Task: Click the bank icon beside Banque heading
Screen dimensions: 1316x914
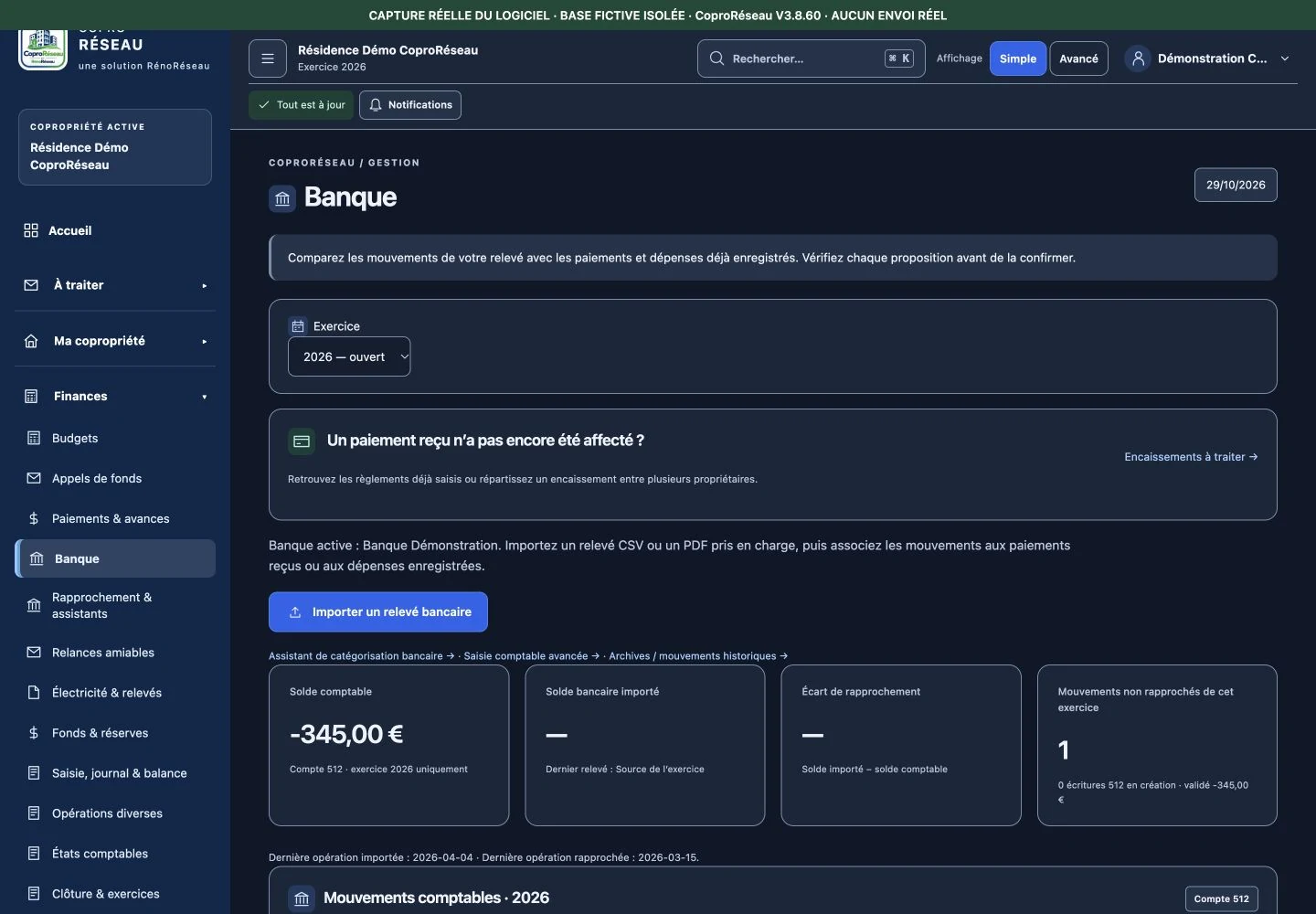Action: [282, 198]
